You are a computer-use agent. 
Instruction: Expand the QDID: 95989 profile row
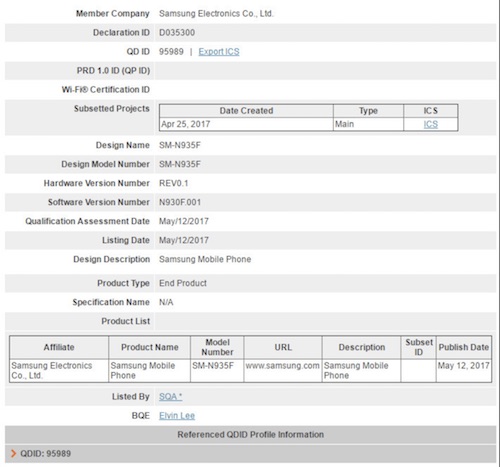(250, 454)
